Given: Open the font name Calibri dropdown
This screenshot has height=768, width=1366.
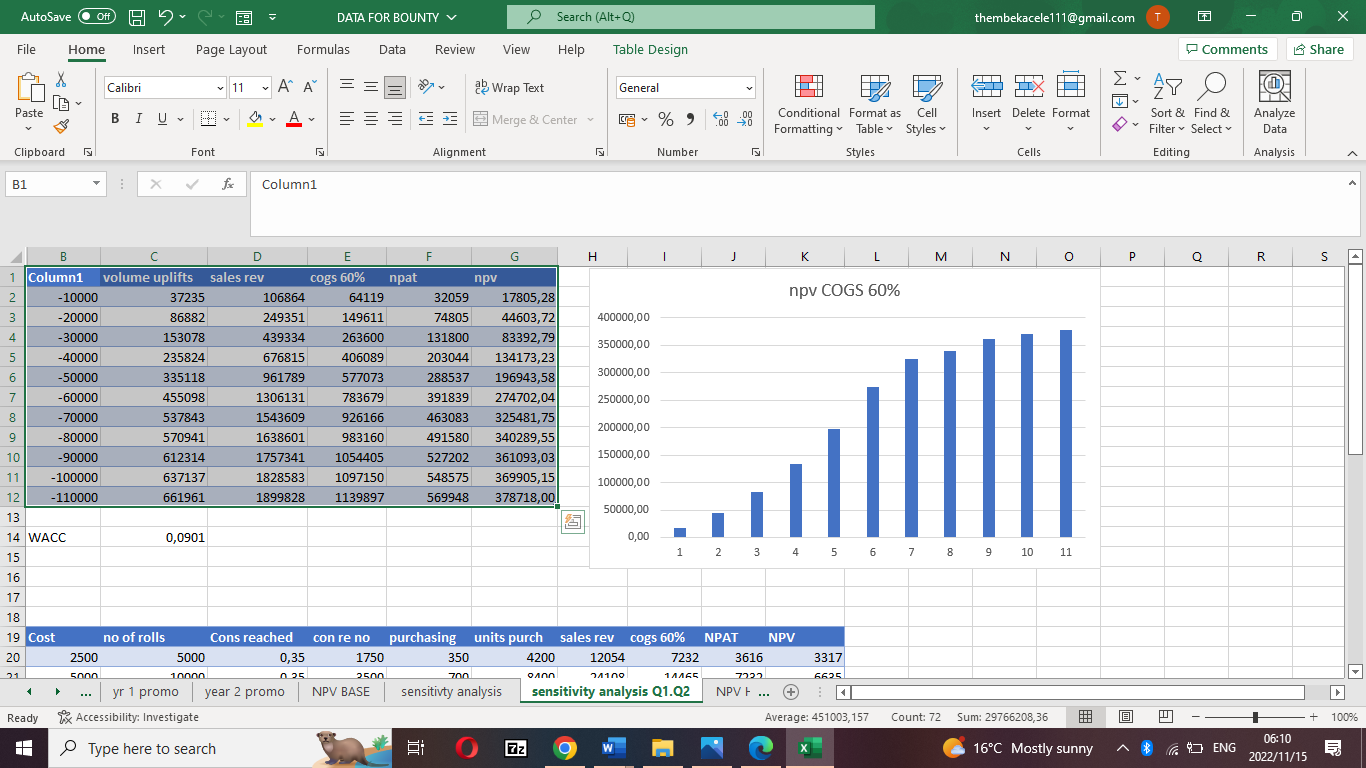Looking at the screenshot, I should (220, 88).
